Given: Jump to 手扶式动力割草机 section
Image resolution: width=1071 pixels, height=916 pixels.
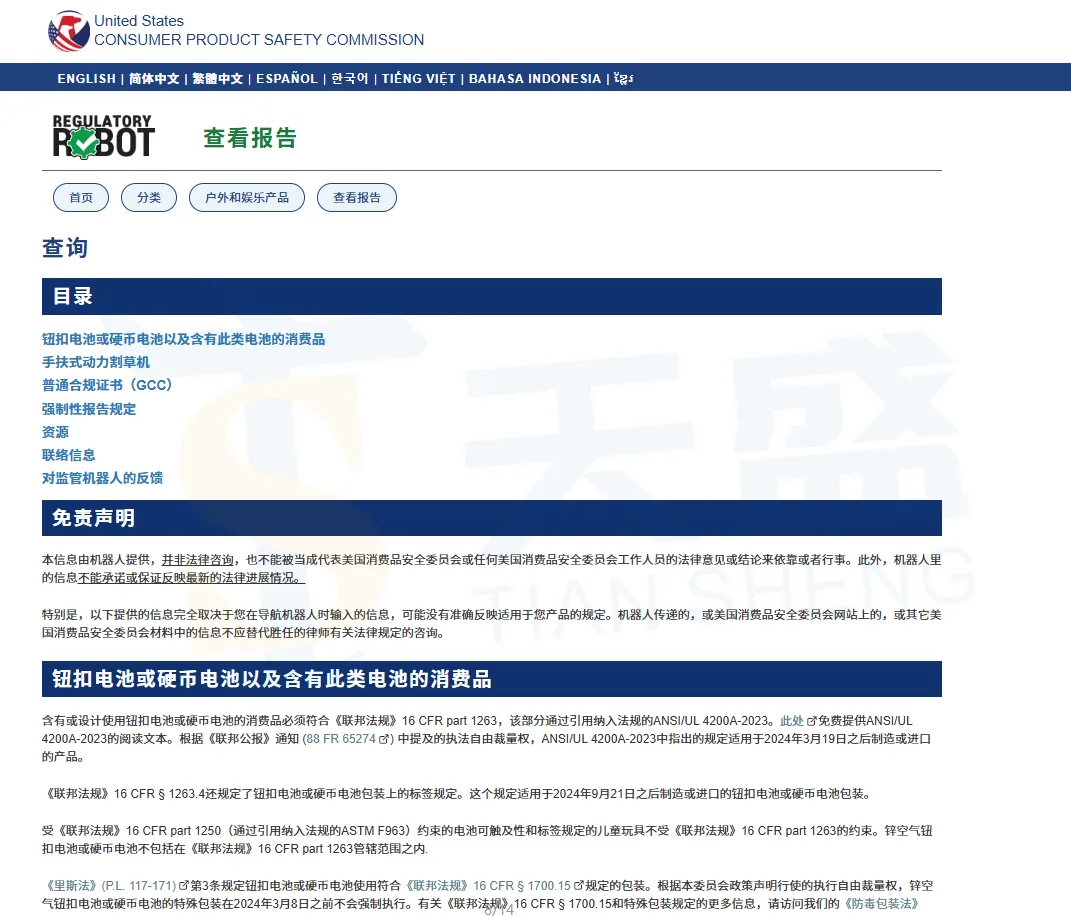Looking at the screenshot, I should [96, 362].
